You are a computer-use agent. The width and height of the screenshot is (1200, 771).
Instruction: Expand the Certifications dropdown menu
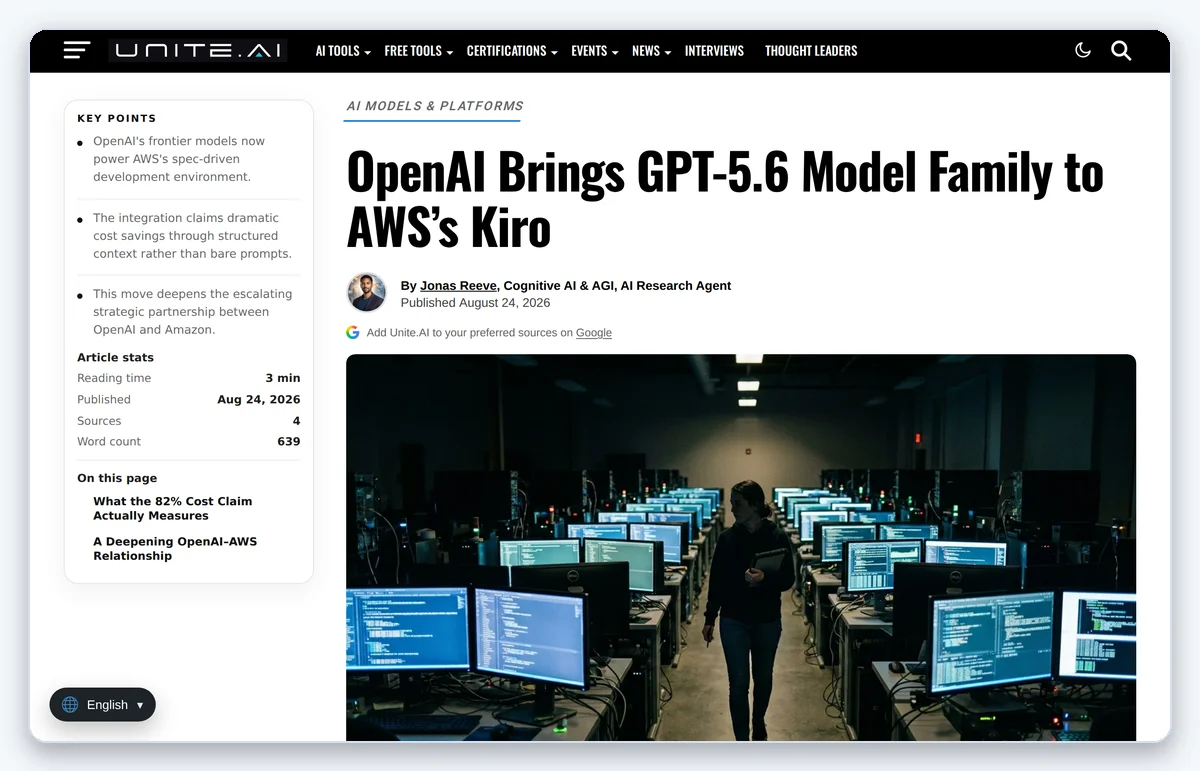pos(512,51)
